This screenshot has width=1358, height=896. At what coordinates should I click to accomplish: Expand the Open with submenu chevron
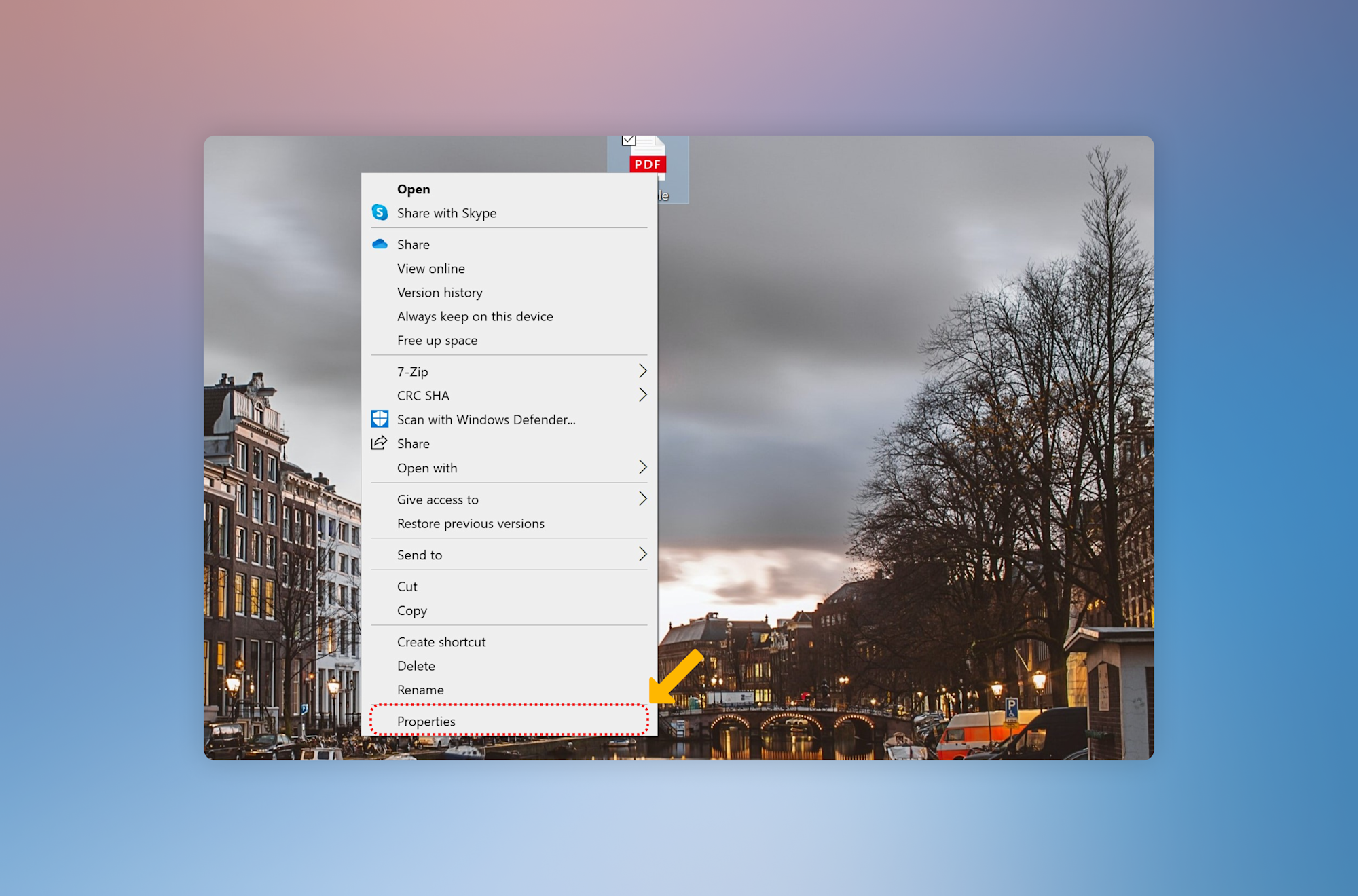pos(642,467)
